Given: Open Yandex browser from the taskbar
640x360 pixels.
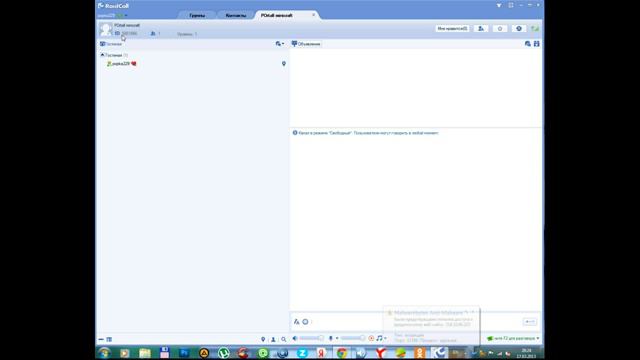Looking at the screenshot, I should pyautogui.click(x=381, y=353).
